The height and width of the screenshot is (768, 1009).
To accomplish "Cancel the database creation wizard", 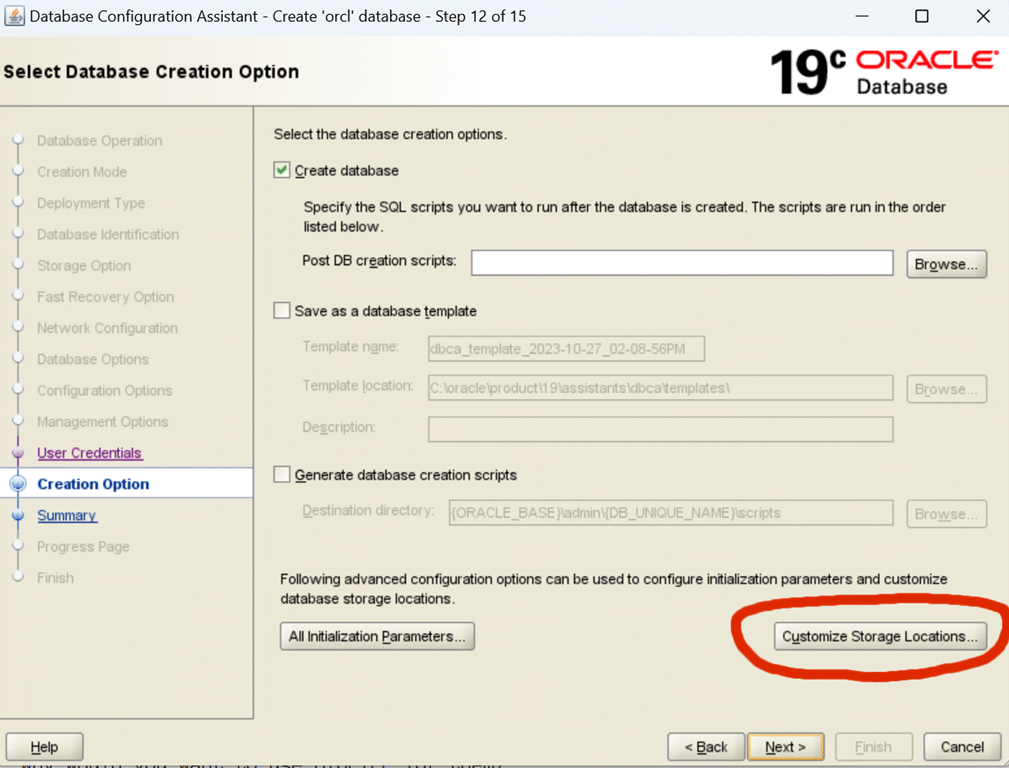I will 961,747.
